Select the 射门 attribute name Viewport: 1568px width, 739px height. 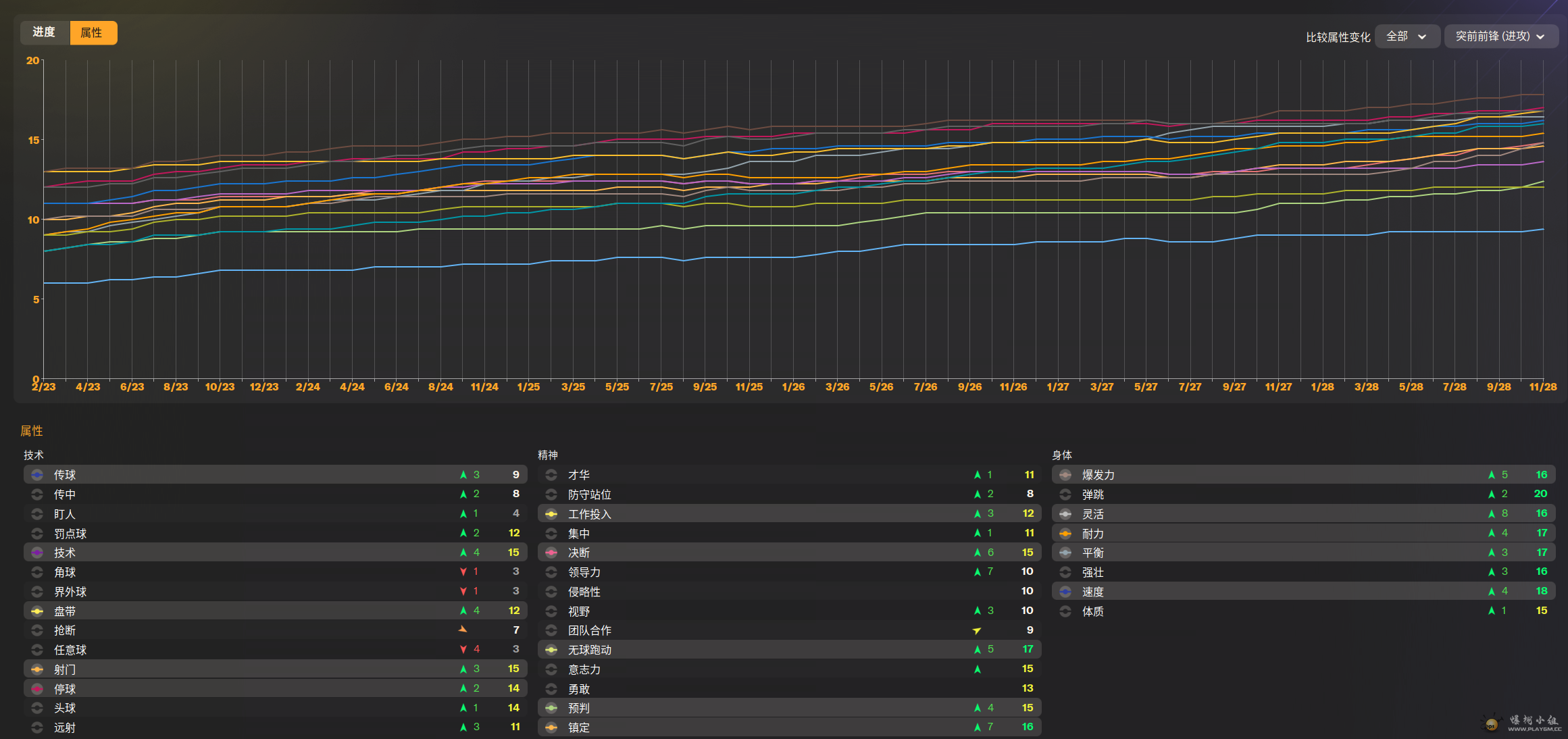coord(65,669)
